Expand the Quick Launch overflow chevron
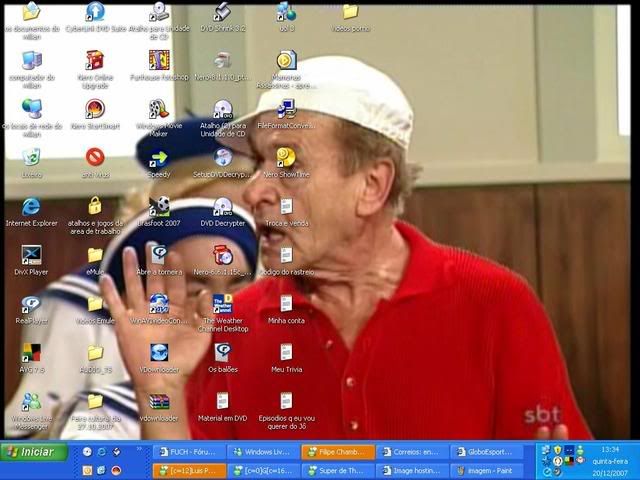Viewport: 640px width, 480px height. [139, 449]
